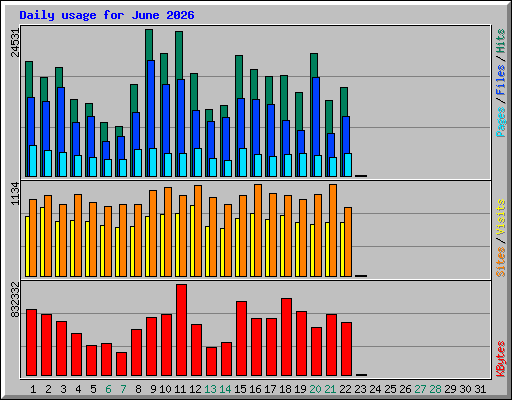Click the orange Visits bar for day 16

(x=258, y=230)
